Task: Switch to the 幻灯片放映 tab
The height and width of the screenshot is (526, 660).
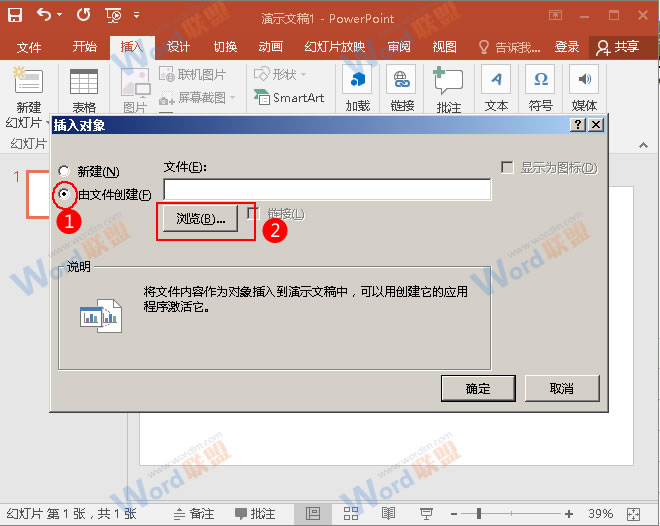Action: [x=334, y=47]
